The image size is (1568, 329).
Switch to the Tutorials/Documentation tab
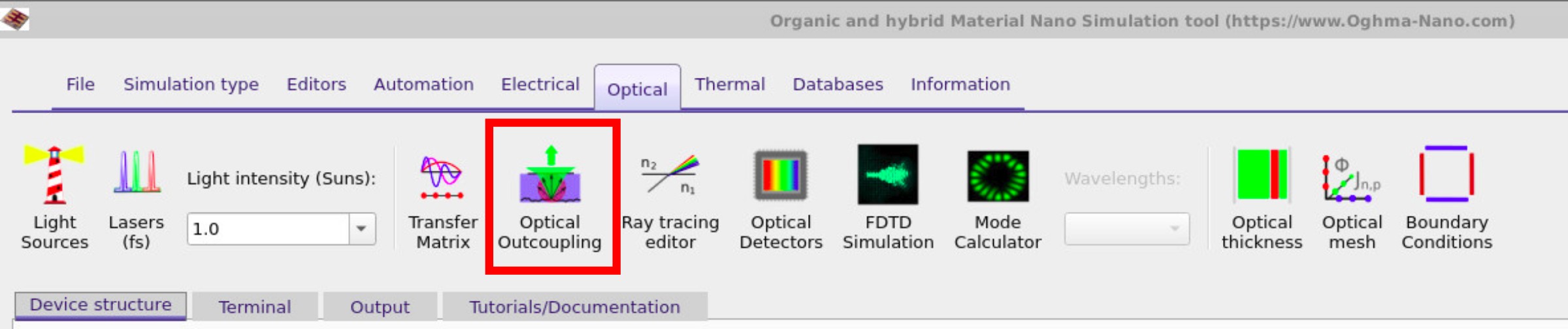(574, 307)
